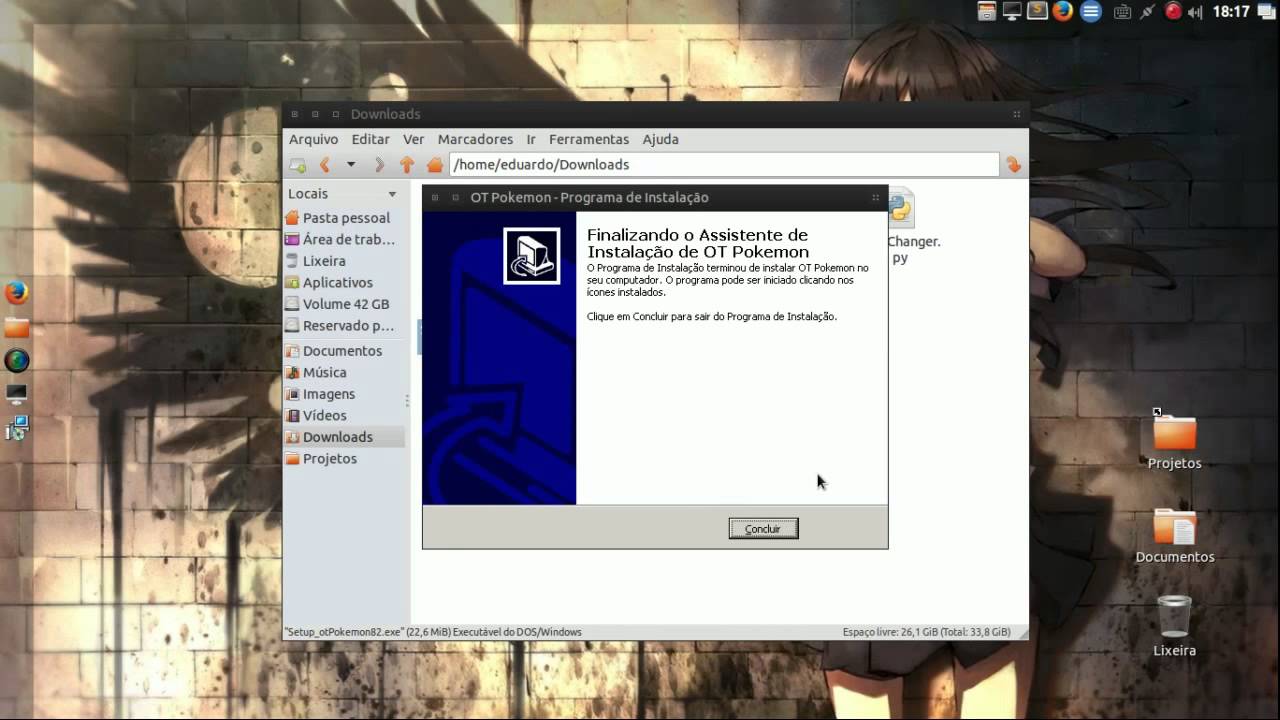
Task: Open the Ver menu
Action: [413, 139]
